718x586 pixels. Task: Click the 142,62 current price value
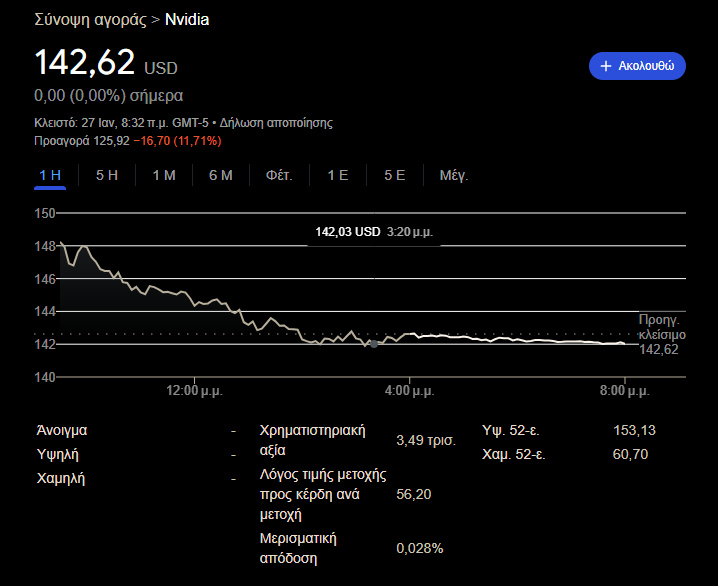click(84, 62)
